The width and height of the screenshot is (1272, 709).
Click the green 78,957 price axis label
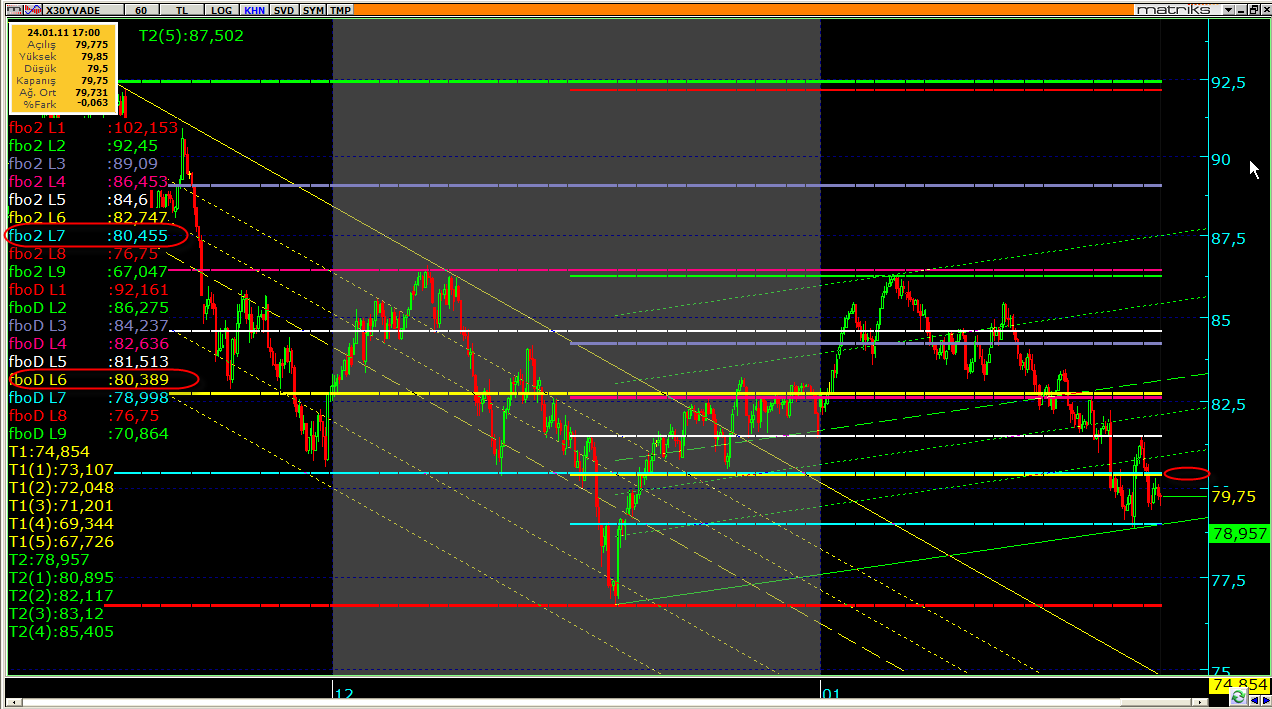[x=1239, y=534]
